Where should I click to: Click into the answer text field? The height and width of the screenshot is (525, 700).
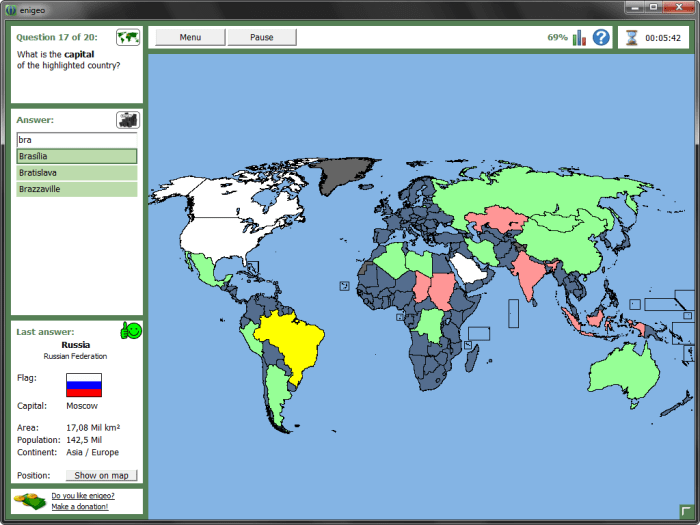[x=76, y=140]
